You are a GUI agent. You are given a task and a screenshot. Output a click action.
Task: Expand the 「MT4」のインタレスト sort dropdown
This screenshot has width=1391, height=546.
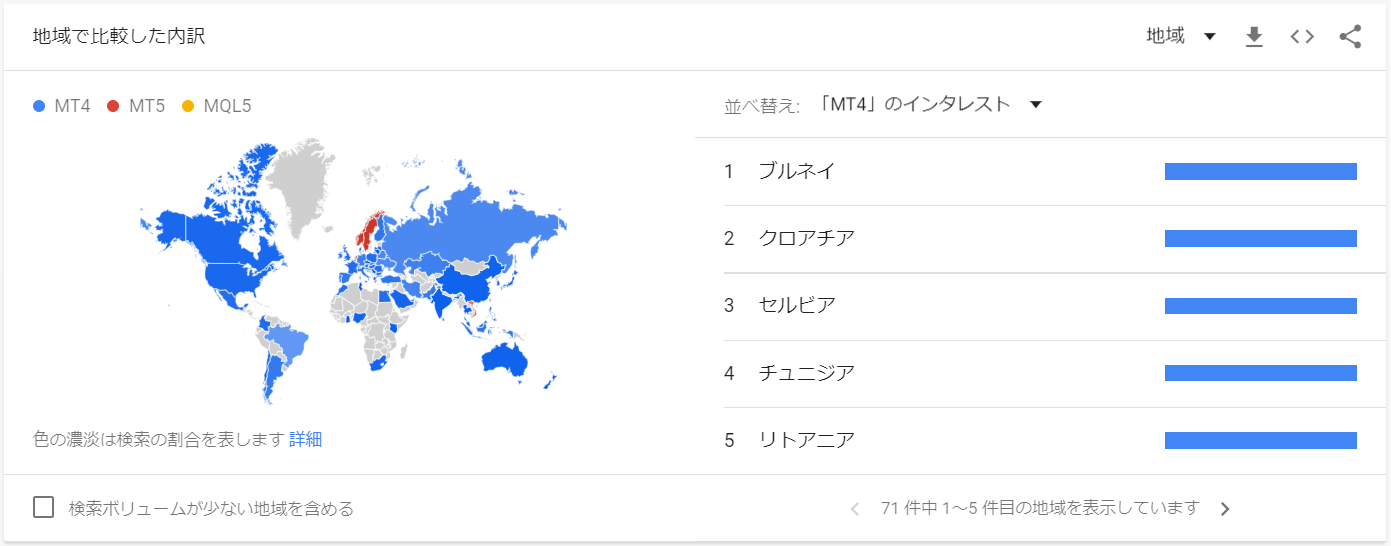pyautogui.click(x=930, y=105)
